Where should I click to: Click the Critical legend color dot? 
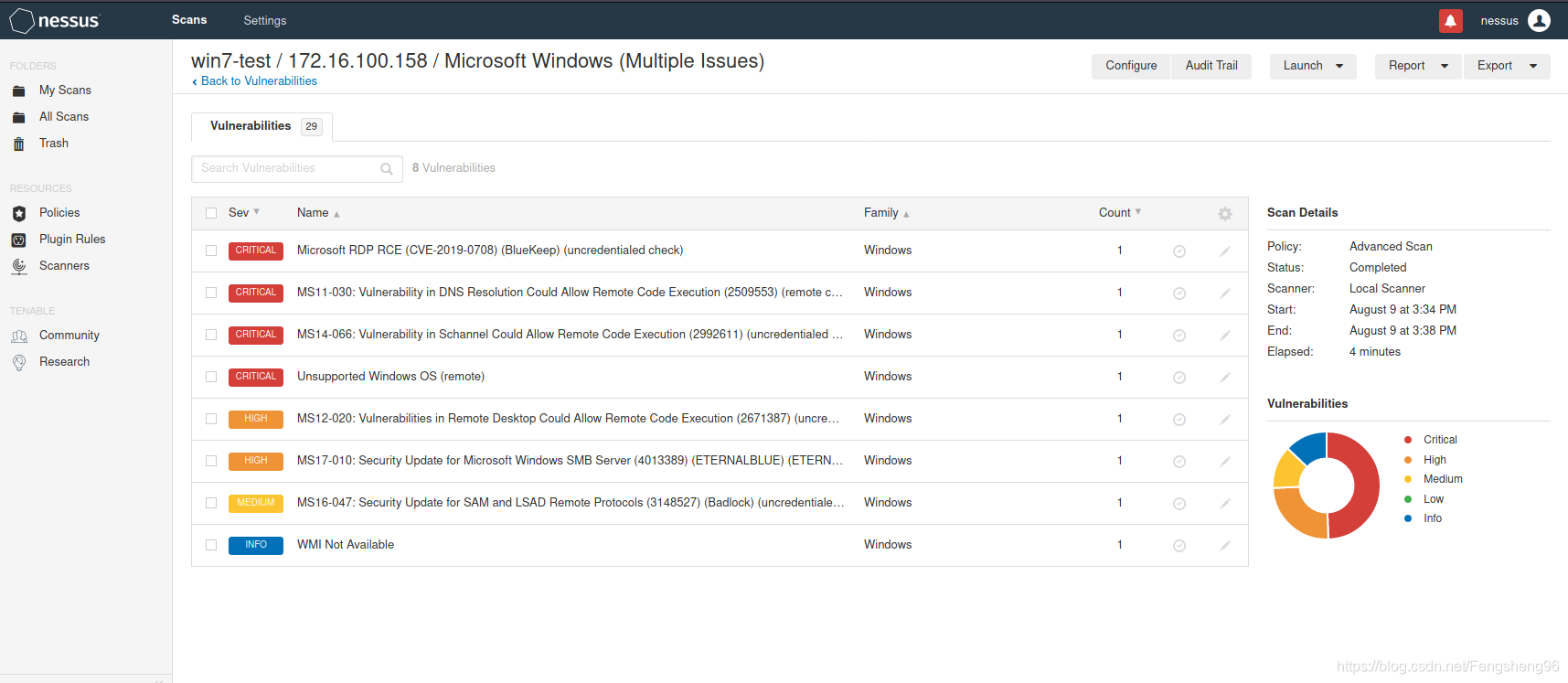[x=1408, y=440]
